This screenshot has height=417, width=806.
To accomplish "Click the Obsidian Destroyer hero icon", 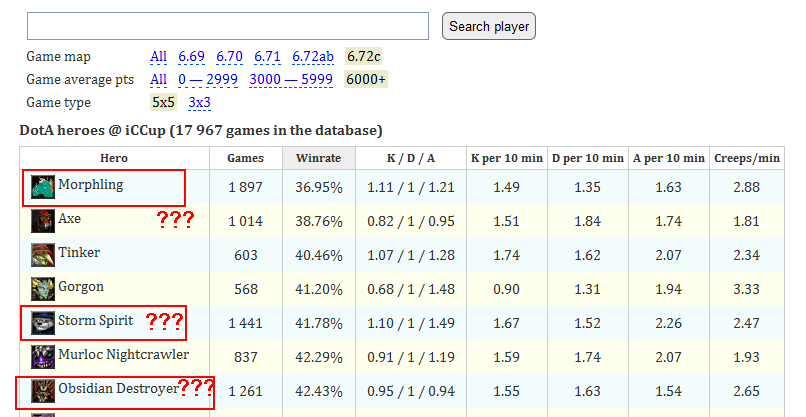I will click(x=43, y=391).
